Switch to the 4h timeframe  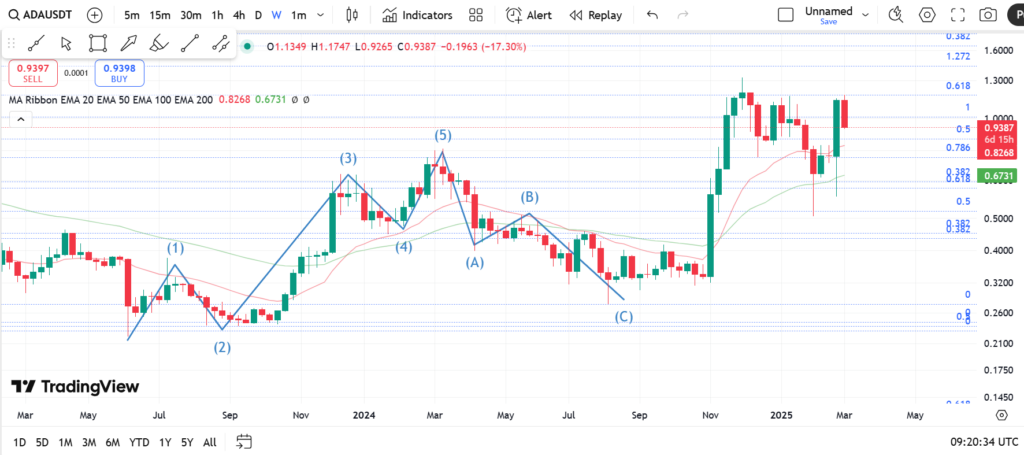tap(238, 15)
